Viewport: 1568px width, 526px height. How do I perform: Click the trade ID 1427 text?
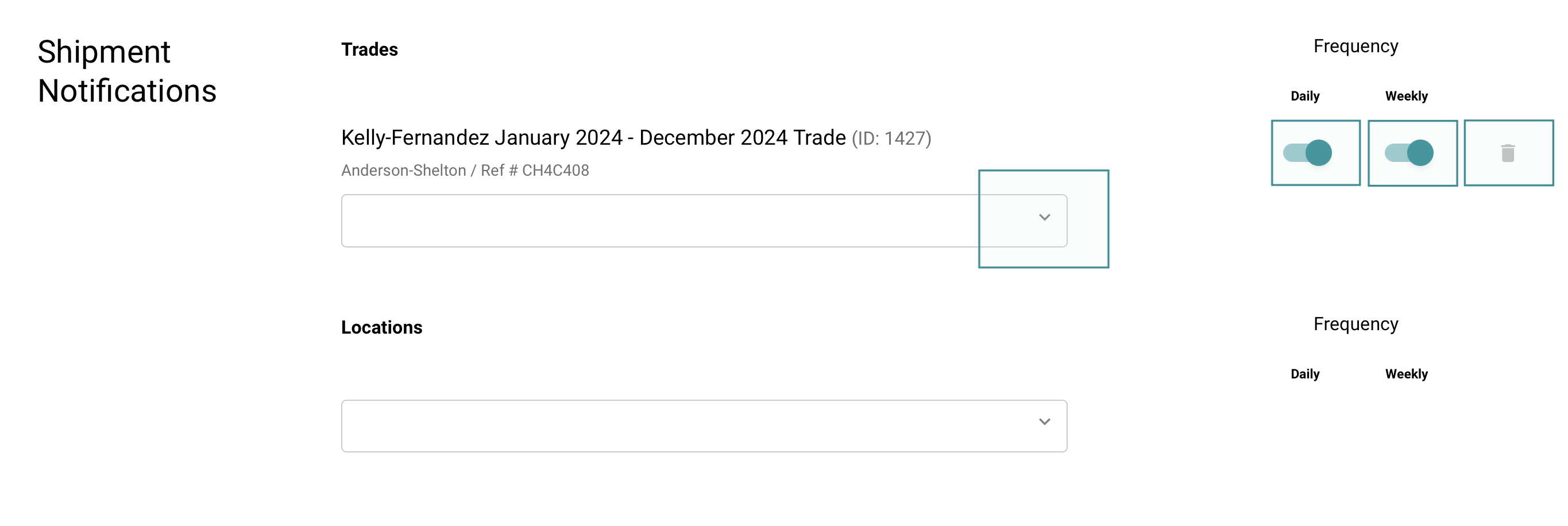[891, 139]
